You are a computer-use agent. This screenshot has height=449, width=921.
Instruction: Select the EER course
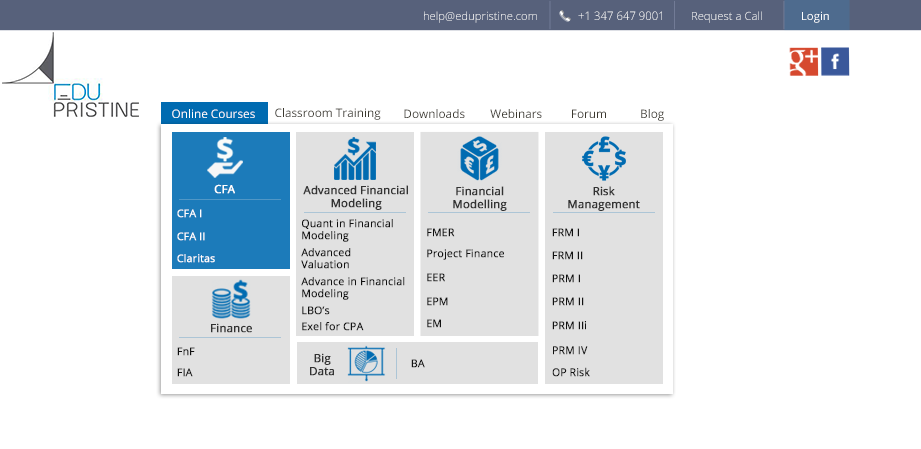[x=436, y=278]
